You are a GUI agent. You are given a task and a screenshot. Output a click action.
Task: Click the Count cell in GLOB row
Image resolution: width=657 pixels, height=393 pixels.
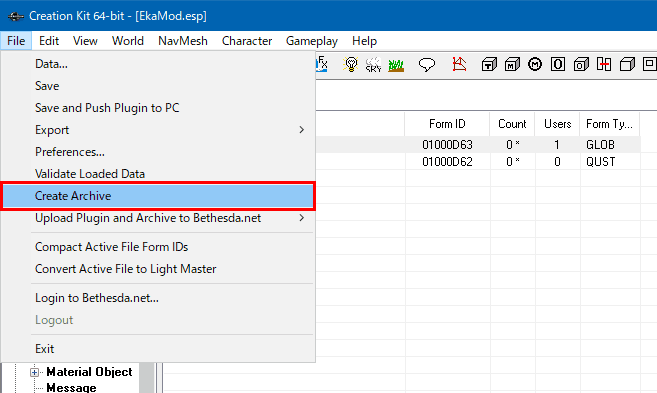tap(512, 145)
